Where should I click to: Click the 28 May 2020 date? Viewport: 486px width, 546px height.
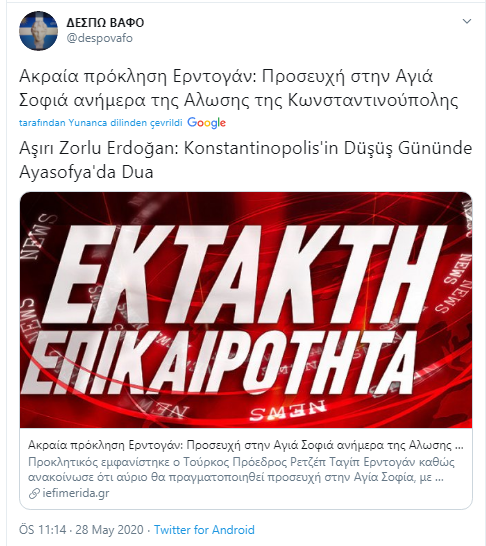click(x=109, y=530)
